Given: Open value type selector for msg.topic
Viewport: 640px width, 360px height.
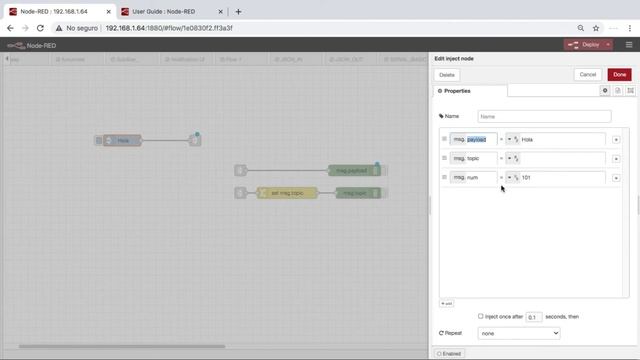Looking at the screenshot, I should point(513,158).
